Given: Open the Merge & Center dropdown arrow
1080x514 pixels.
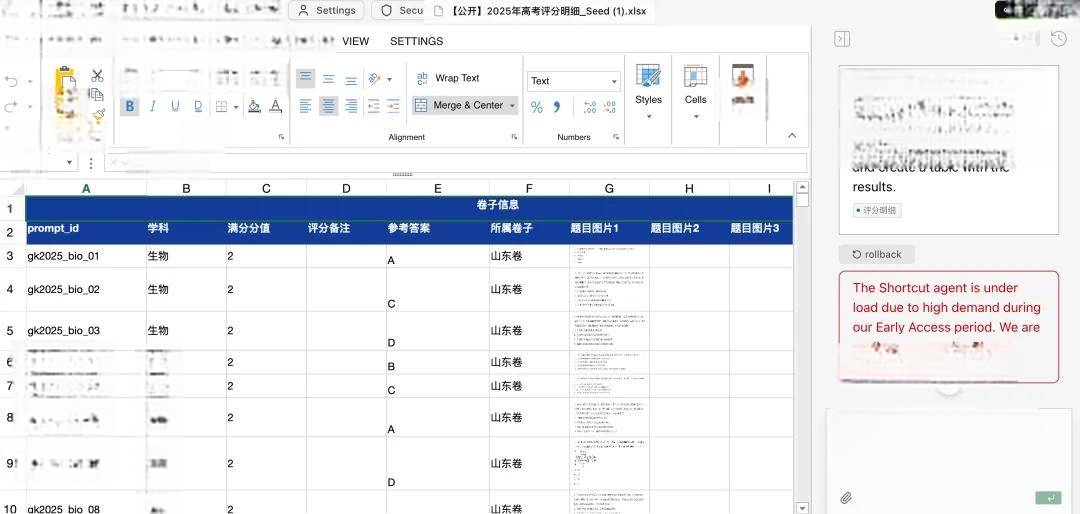Looking at the screenshot, I should [512, 105].
